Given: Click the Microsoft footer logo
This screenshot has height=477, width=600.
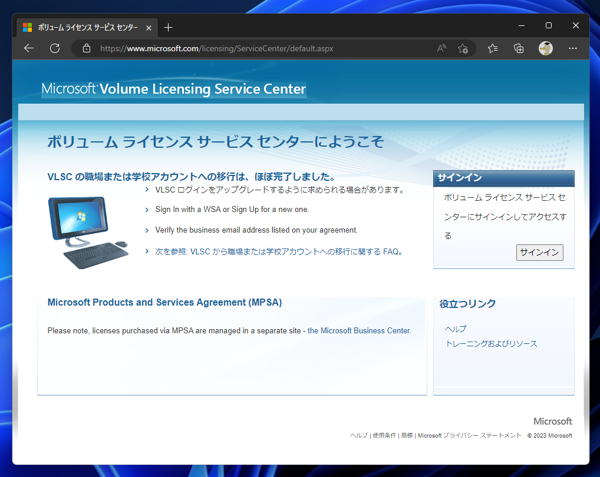Looking at the screenshot, I should tap(553, 421).
